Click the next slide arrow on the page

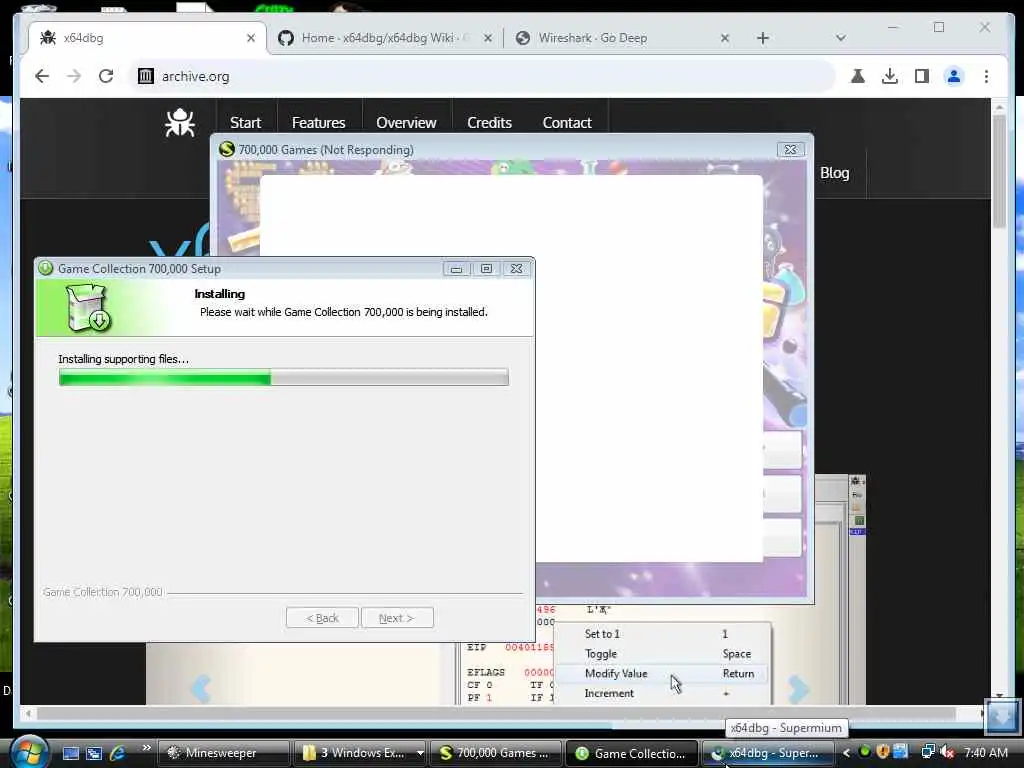798,688
